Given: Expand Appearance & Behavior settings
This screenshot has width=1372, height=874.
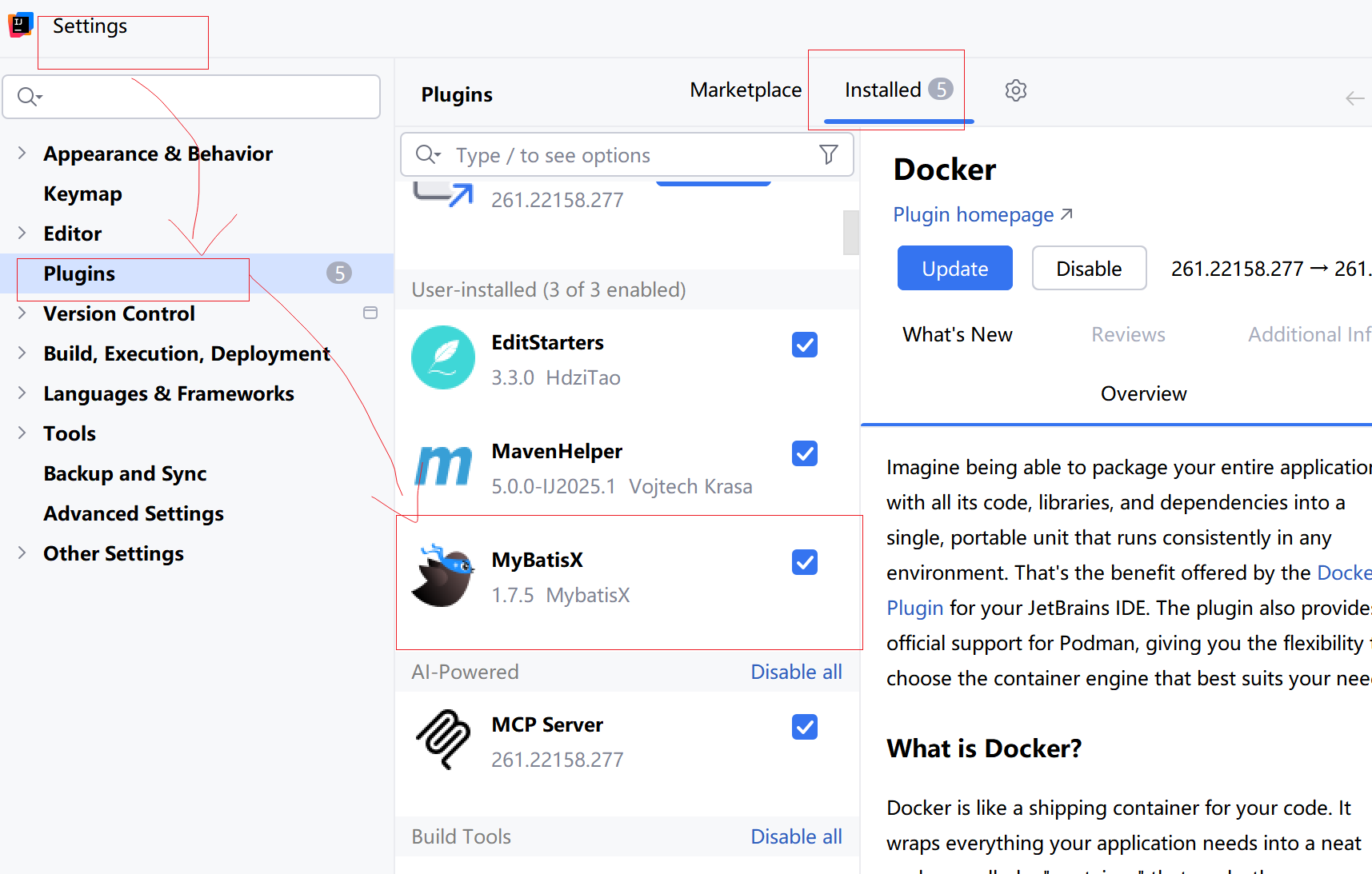Looking at the screenshot, I should coord(22,153).
